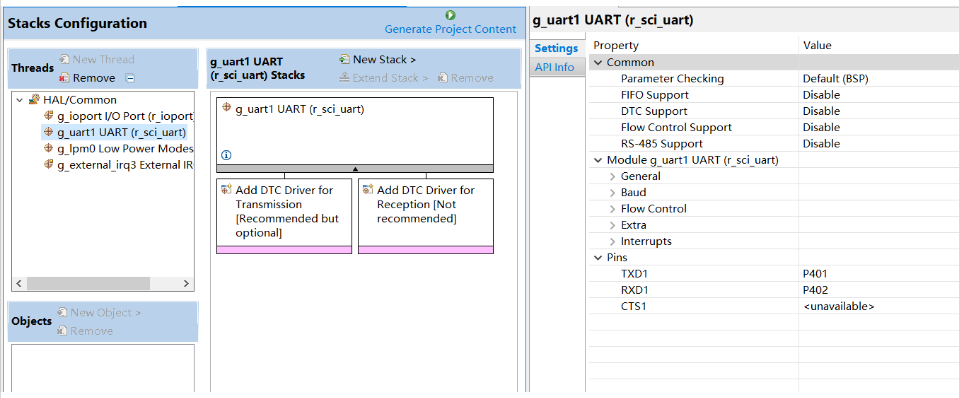Click the Property column header

point(616,45)
